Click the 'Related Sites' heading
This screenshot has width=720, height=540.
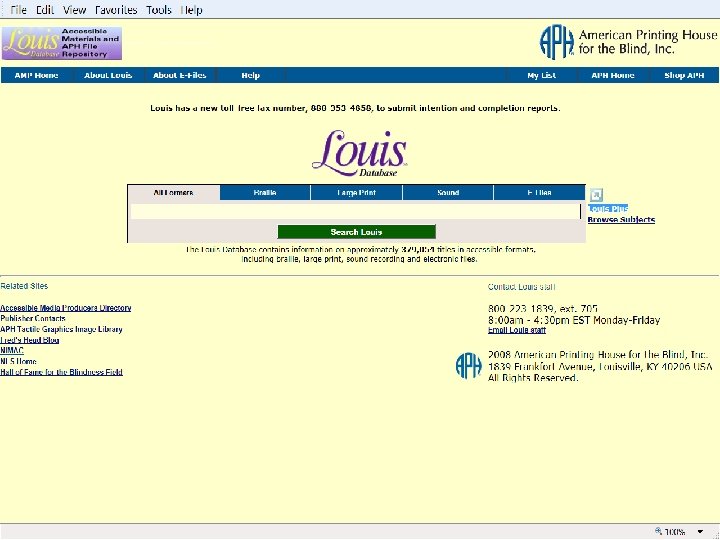pos(24,286)
